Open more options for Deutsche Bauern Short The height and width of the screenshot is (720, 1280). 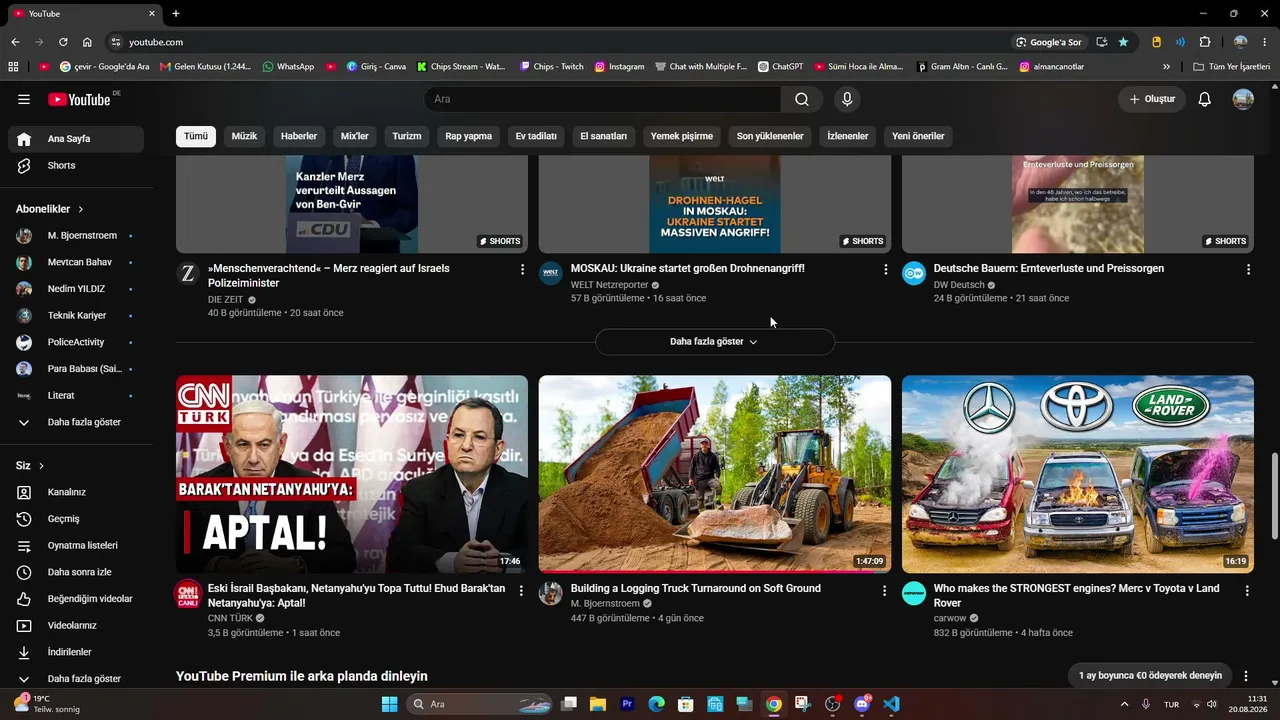(x=1248, y=269)
